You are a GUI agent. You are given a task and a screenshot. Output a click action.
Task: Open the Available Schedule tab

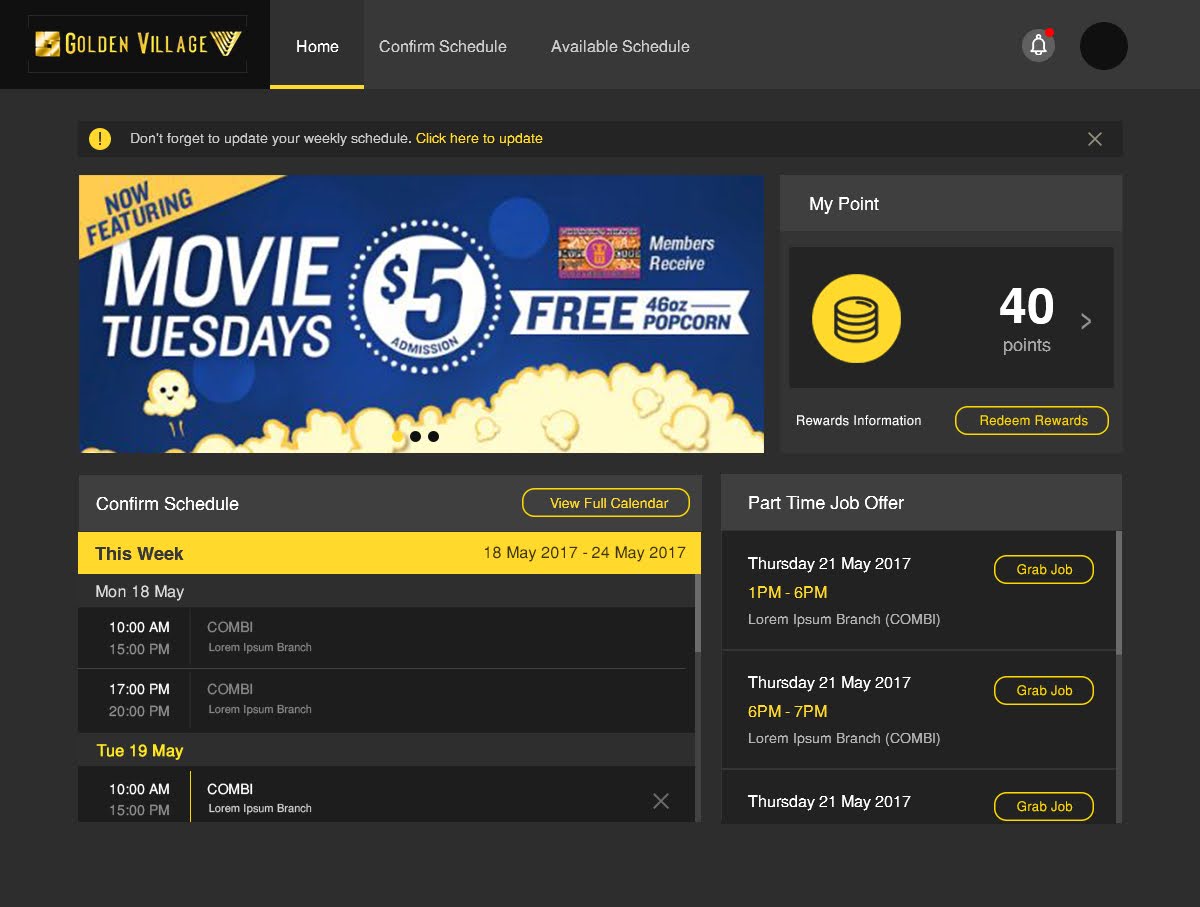click(x=620, y=46)
